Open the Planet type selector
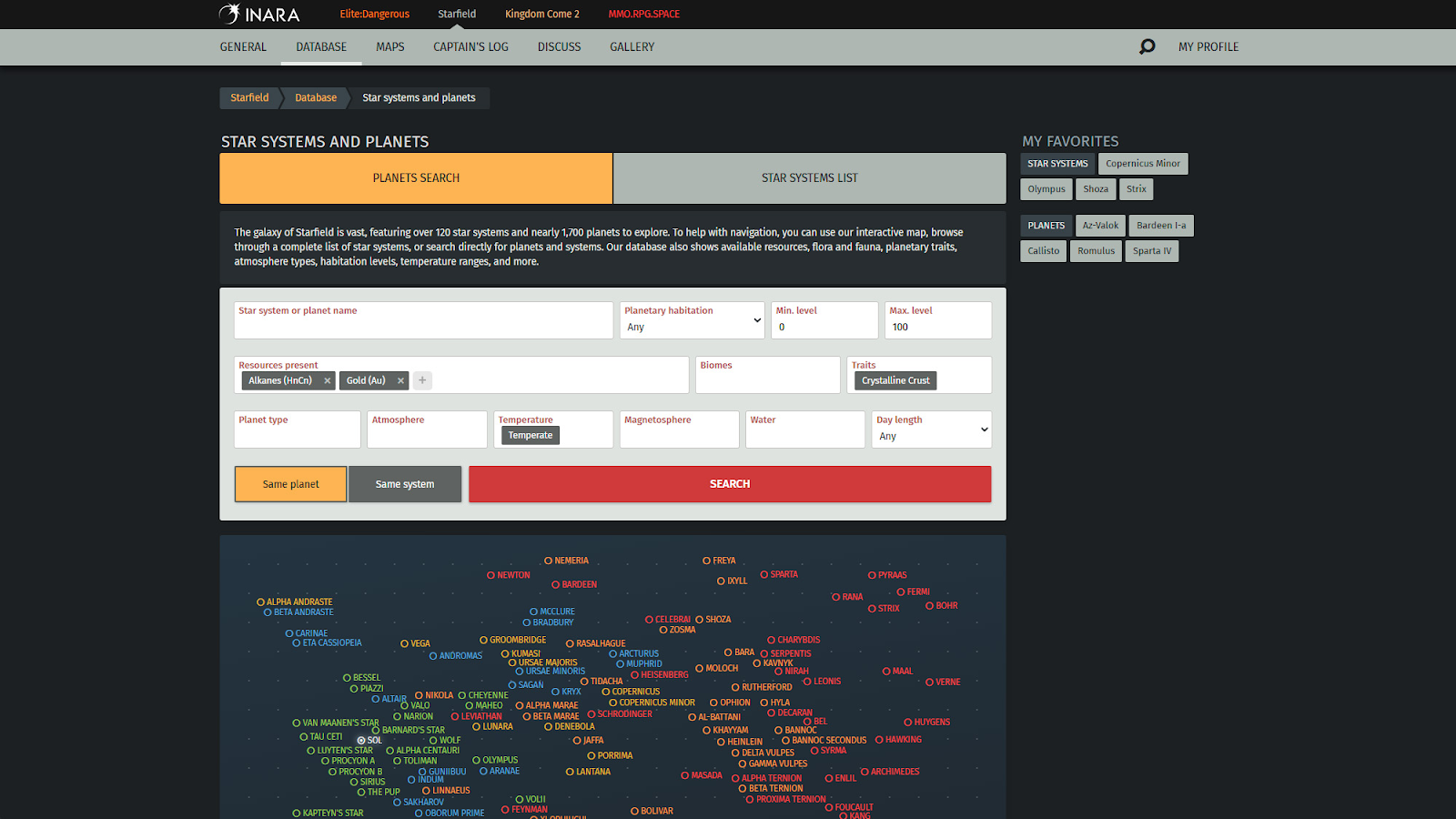The height and width of the screenshot is (819, 1456). [298, 430]
